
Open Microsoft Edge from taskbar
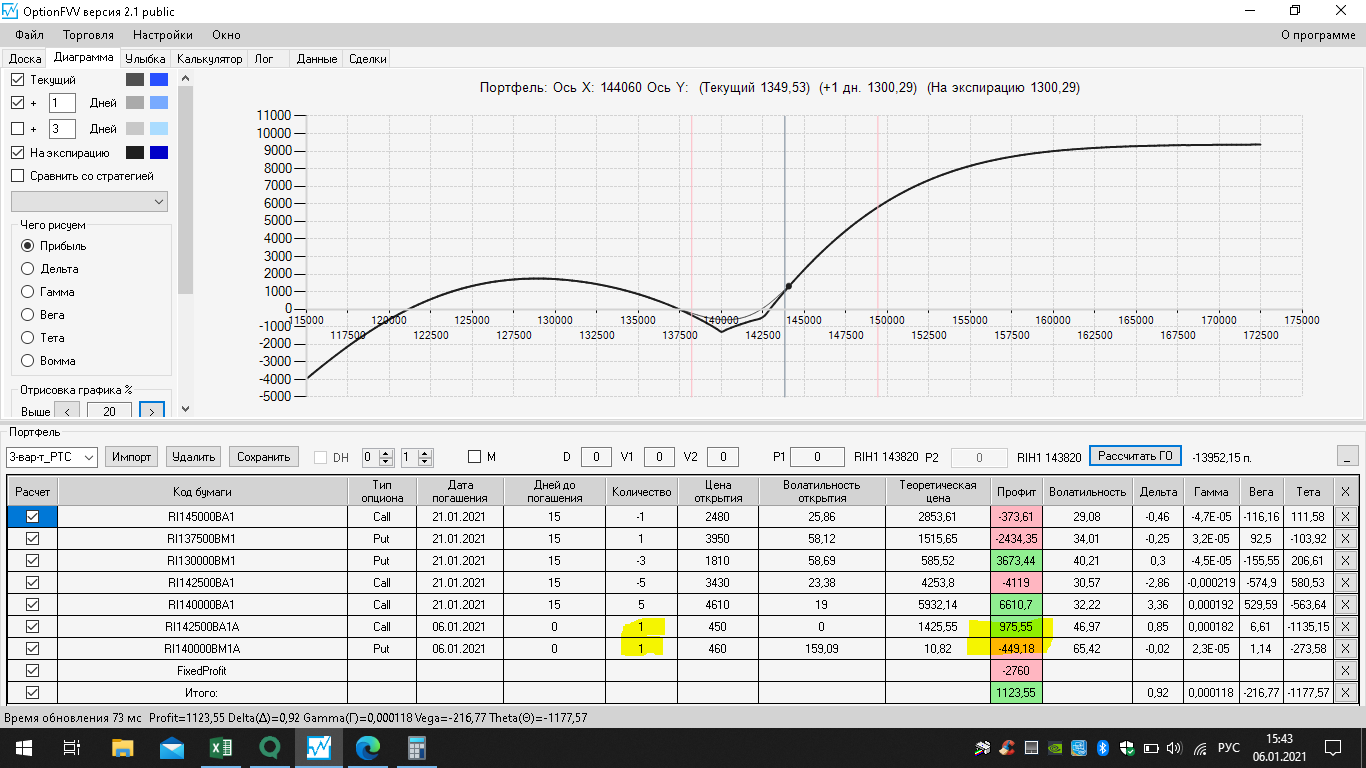(368, 747)
